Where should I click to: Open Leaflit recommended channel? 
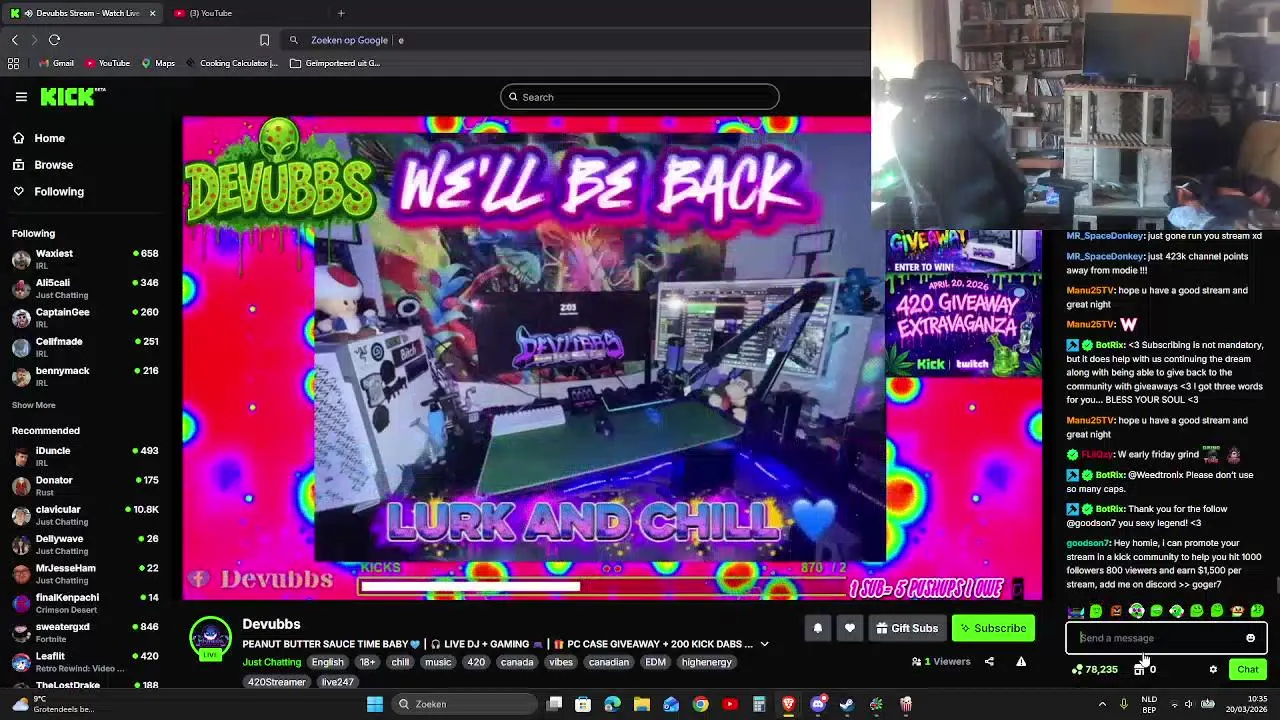point(85,661)
